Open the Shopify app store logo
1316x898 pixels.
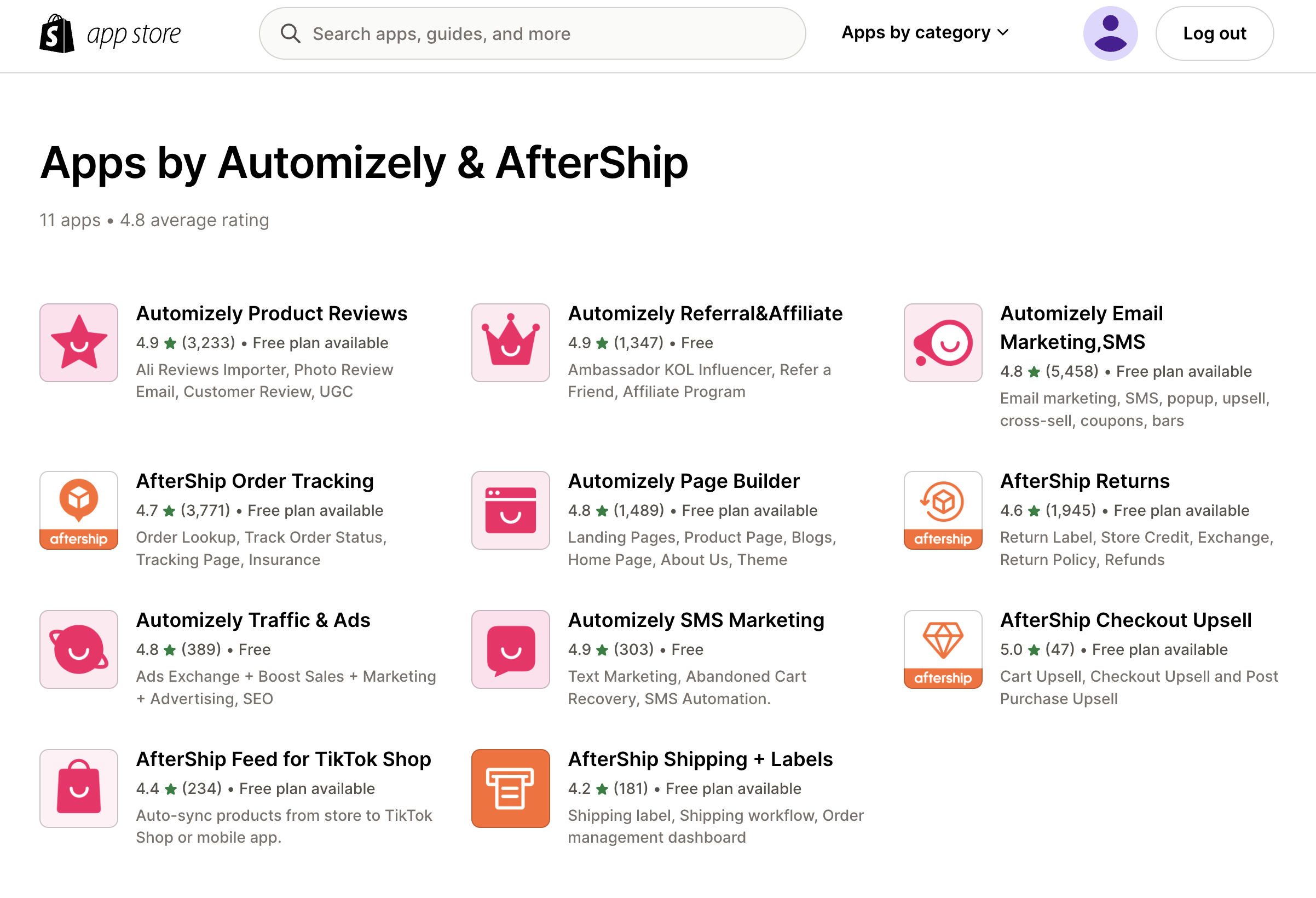coord(111,34)
